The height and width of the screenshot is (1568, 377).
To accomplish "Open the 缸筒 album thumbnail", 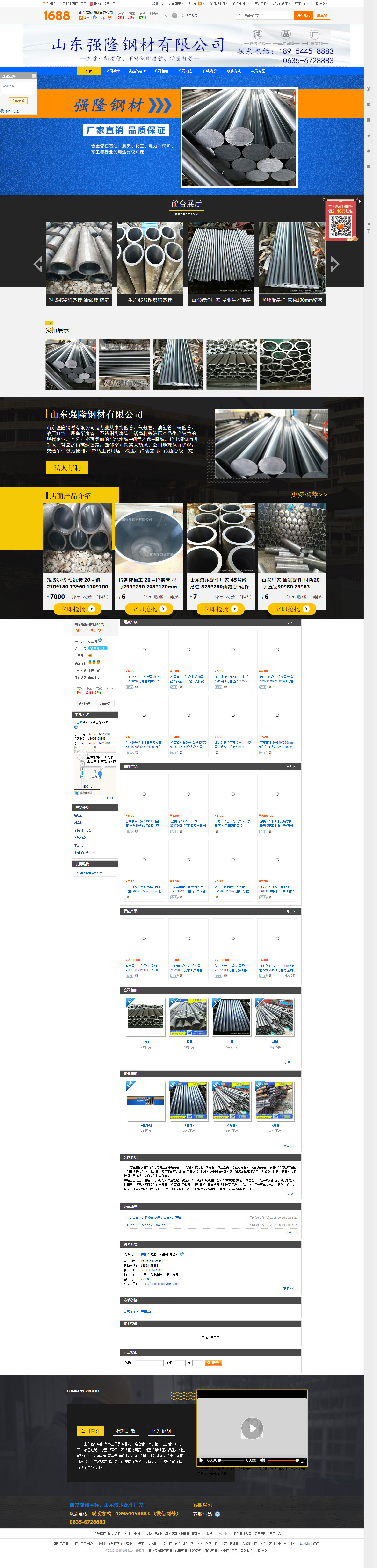I will coord(275,1018).
